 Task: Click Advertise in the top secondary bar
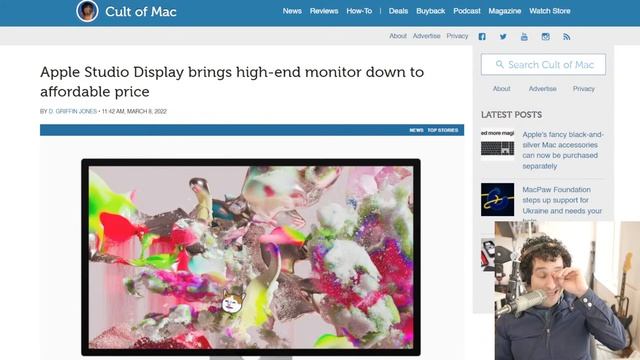pyautogui.click(x=427, y=36)
